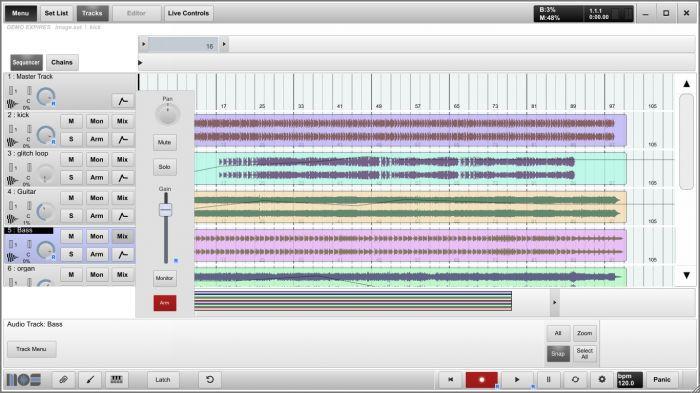The width and height of the screenshot is (700, 393).
Task: Select the Sequencer tab
Action: pyautogui.click(x=26, y=63)
